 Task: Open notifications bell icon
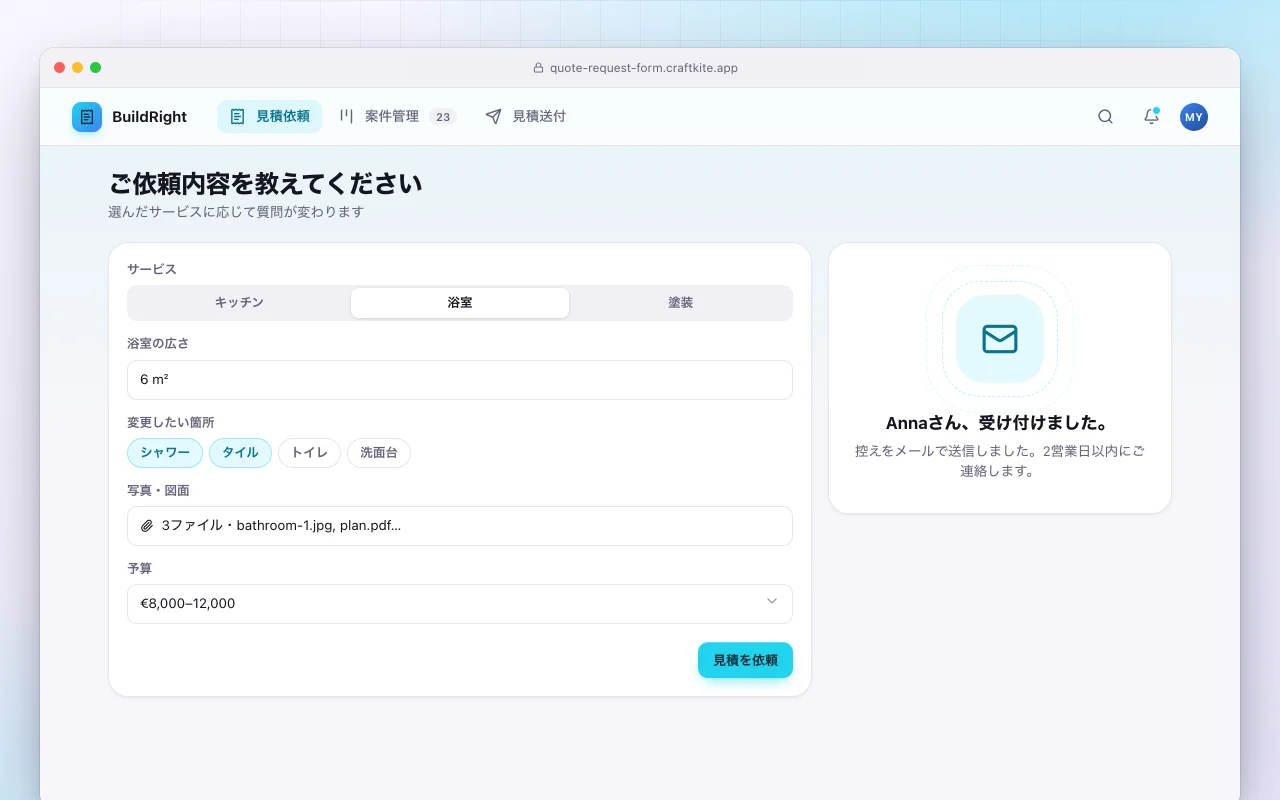coord(1151,117)
